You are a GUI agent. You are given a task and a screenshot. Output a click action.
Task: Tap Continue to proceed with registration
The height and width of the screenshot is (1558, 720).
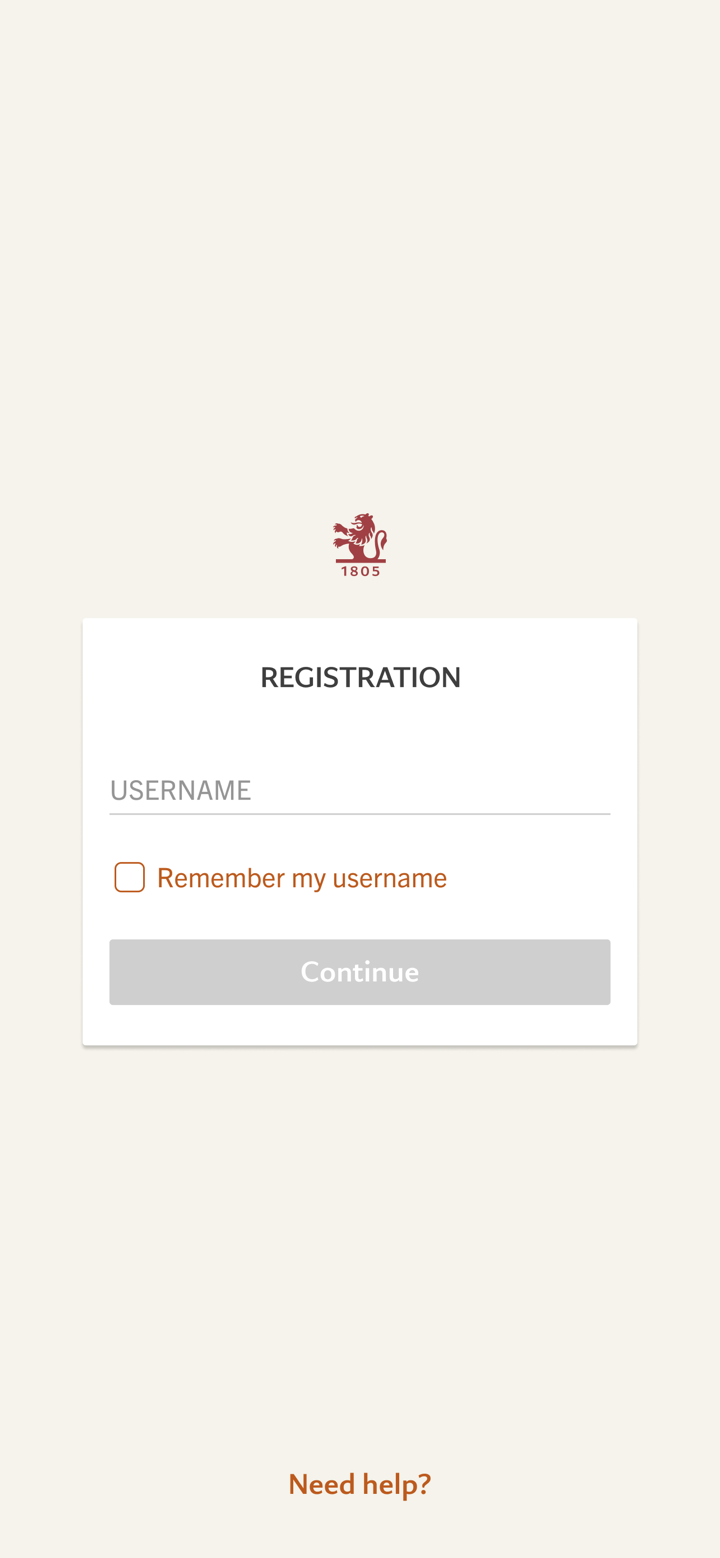pyautogui.click(x=360, y=972)
